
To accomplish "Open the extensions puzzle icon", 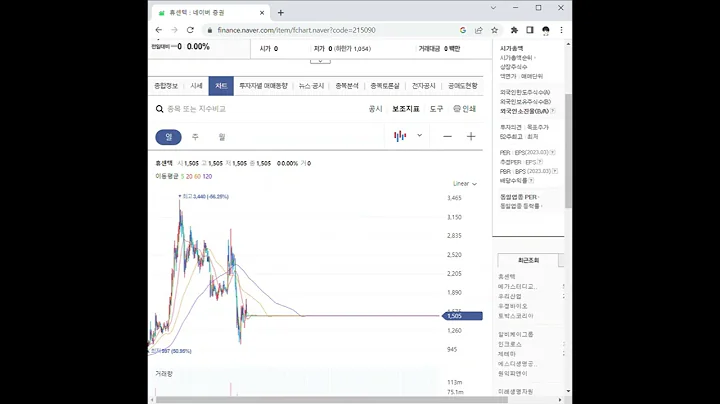I will point(514,30).
